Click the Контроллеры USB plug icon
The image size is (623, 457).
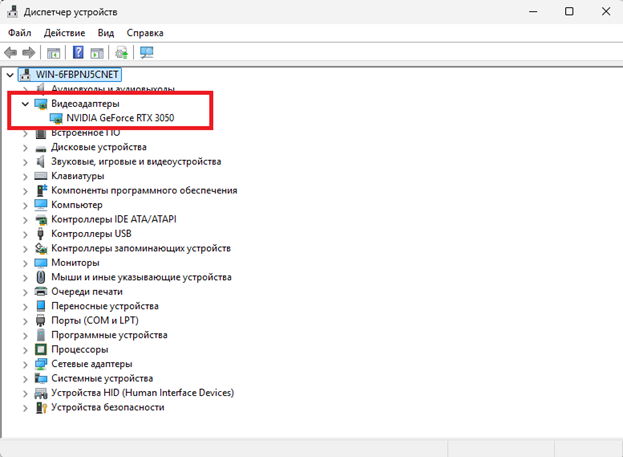tap(41, 234)
